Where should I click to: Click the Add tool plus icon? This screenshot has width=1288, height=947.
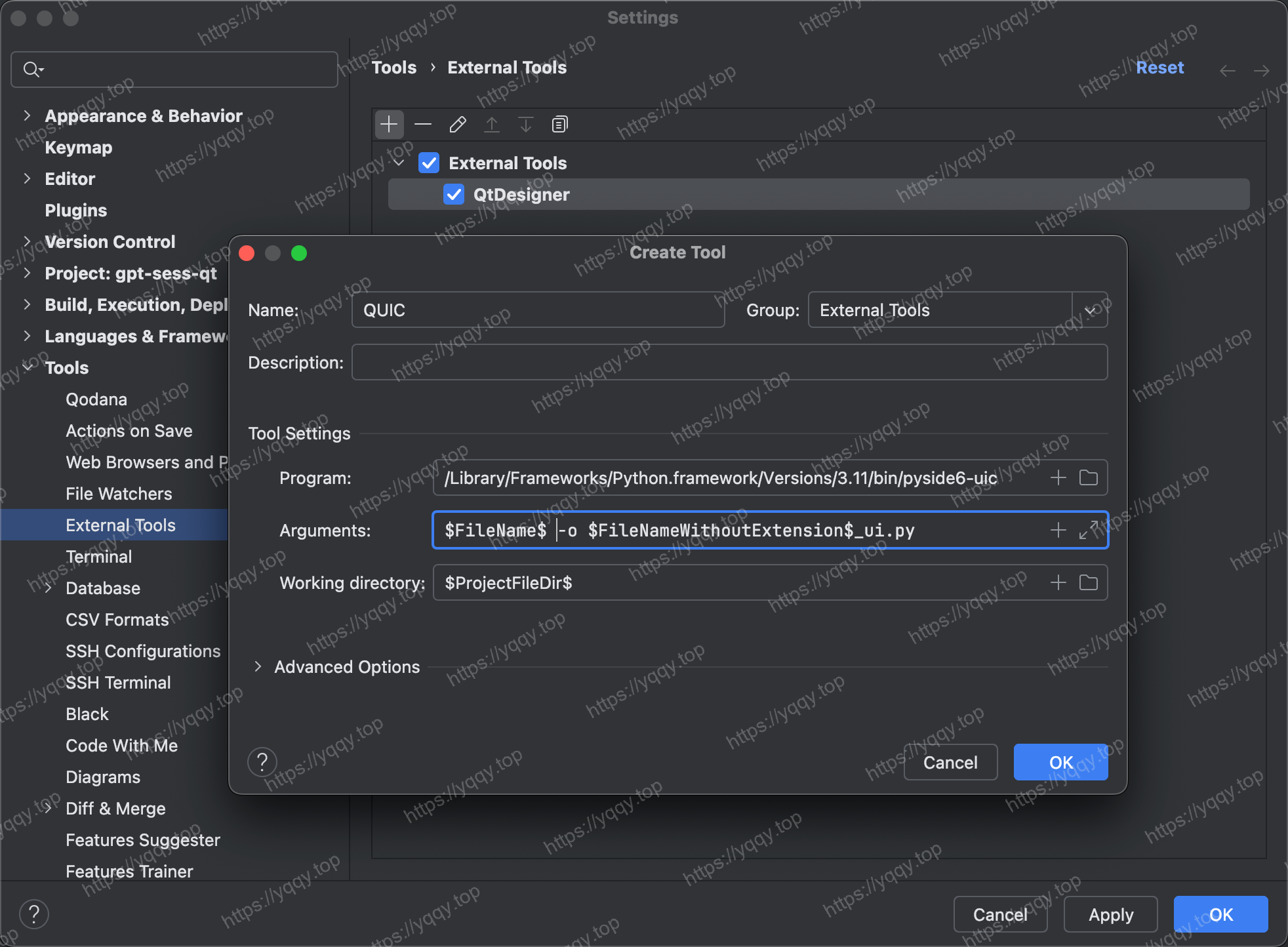pos(389,124)
